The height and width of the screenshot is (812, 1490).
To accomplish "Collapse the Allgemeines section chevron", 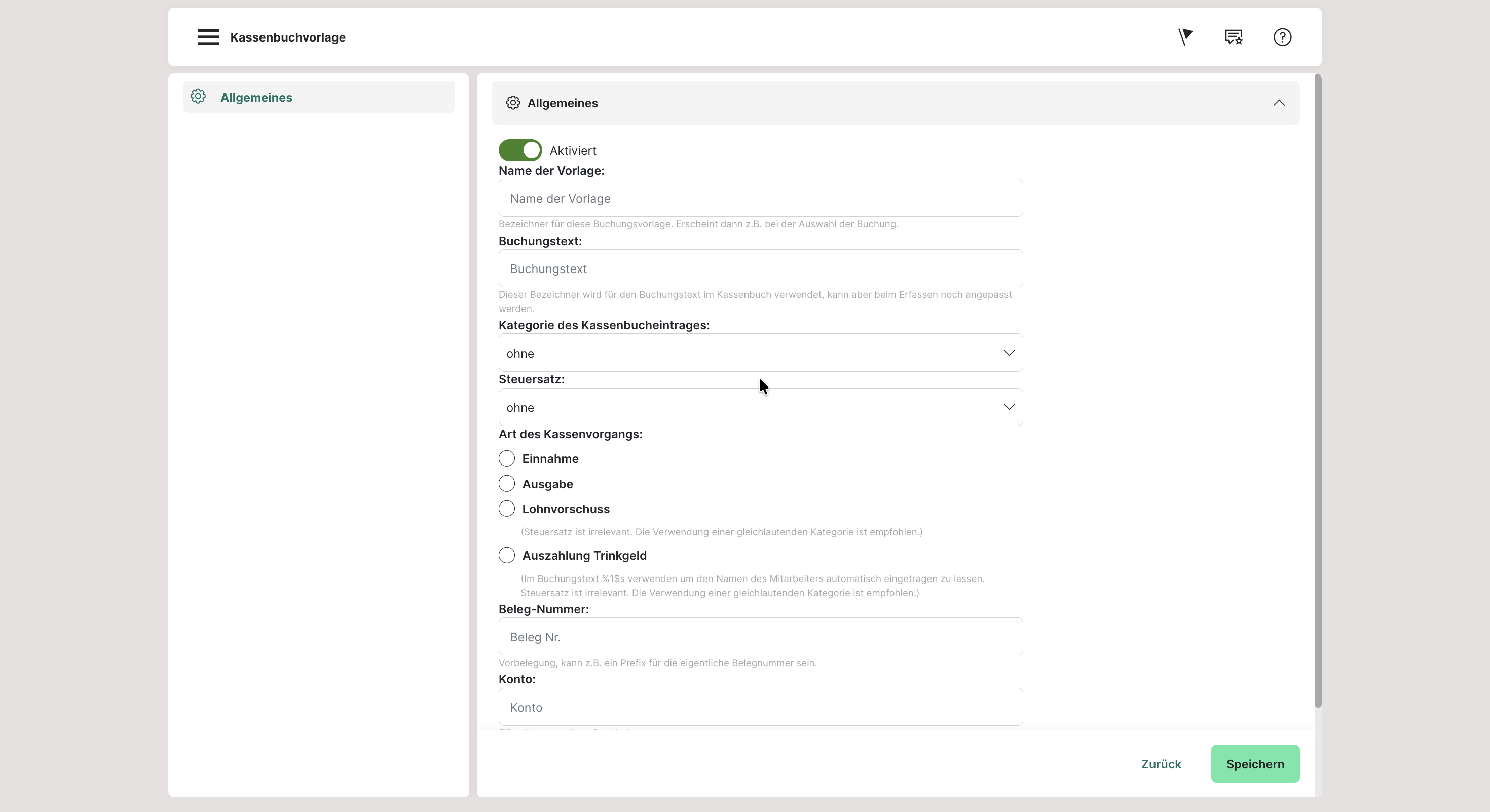I will click(x=1278, y=103).
